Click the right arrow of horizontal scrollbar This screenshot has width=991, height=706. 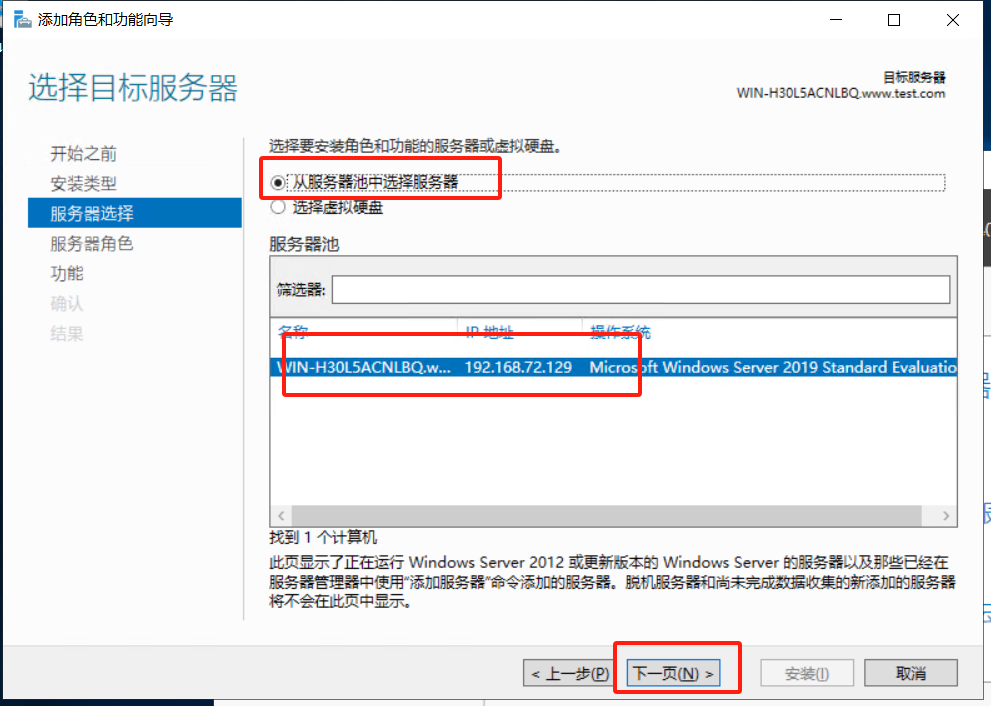pyautogui.click(x=945, y=516)
